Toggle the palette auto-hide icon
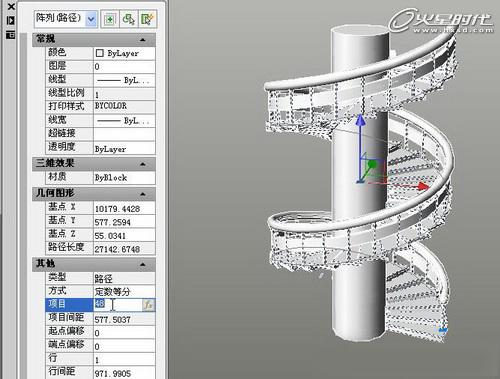The image size is (500, 379). 11,20
